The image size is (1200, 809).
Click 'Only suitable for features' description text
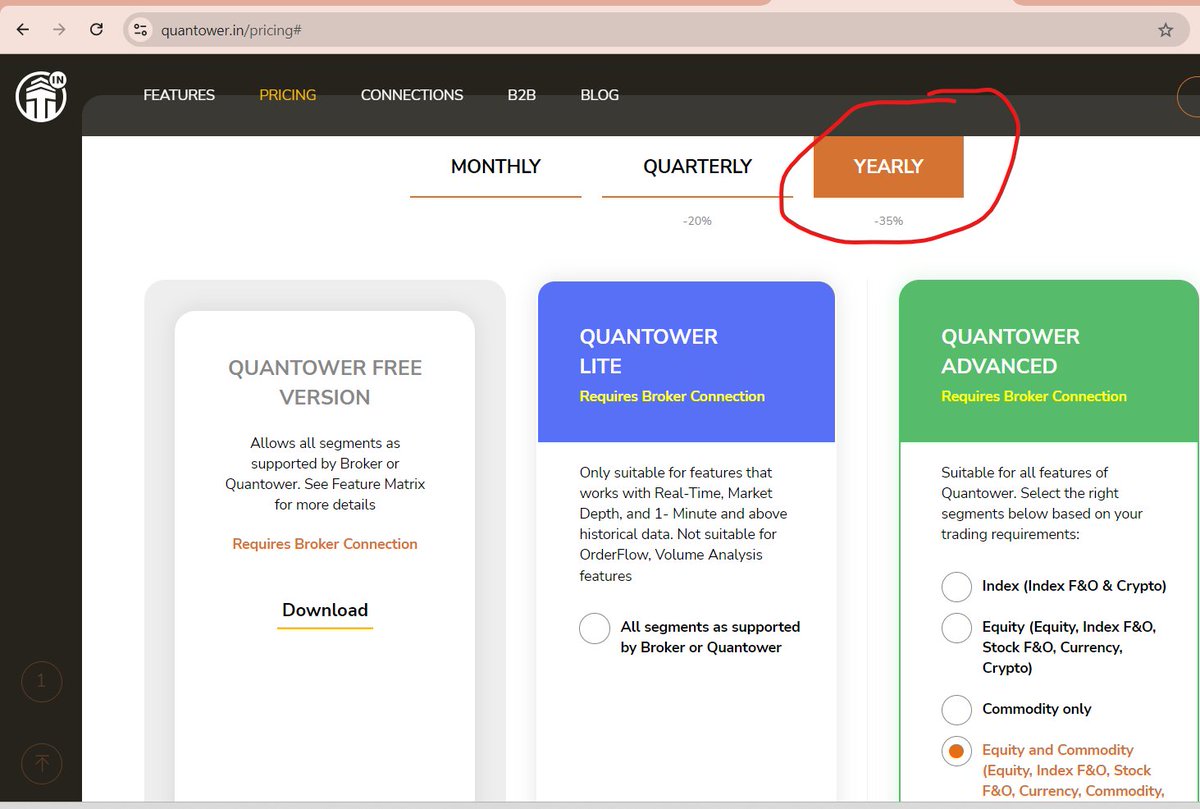(x=682, y=524)
